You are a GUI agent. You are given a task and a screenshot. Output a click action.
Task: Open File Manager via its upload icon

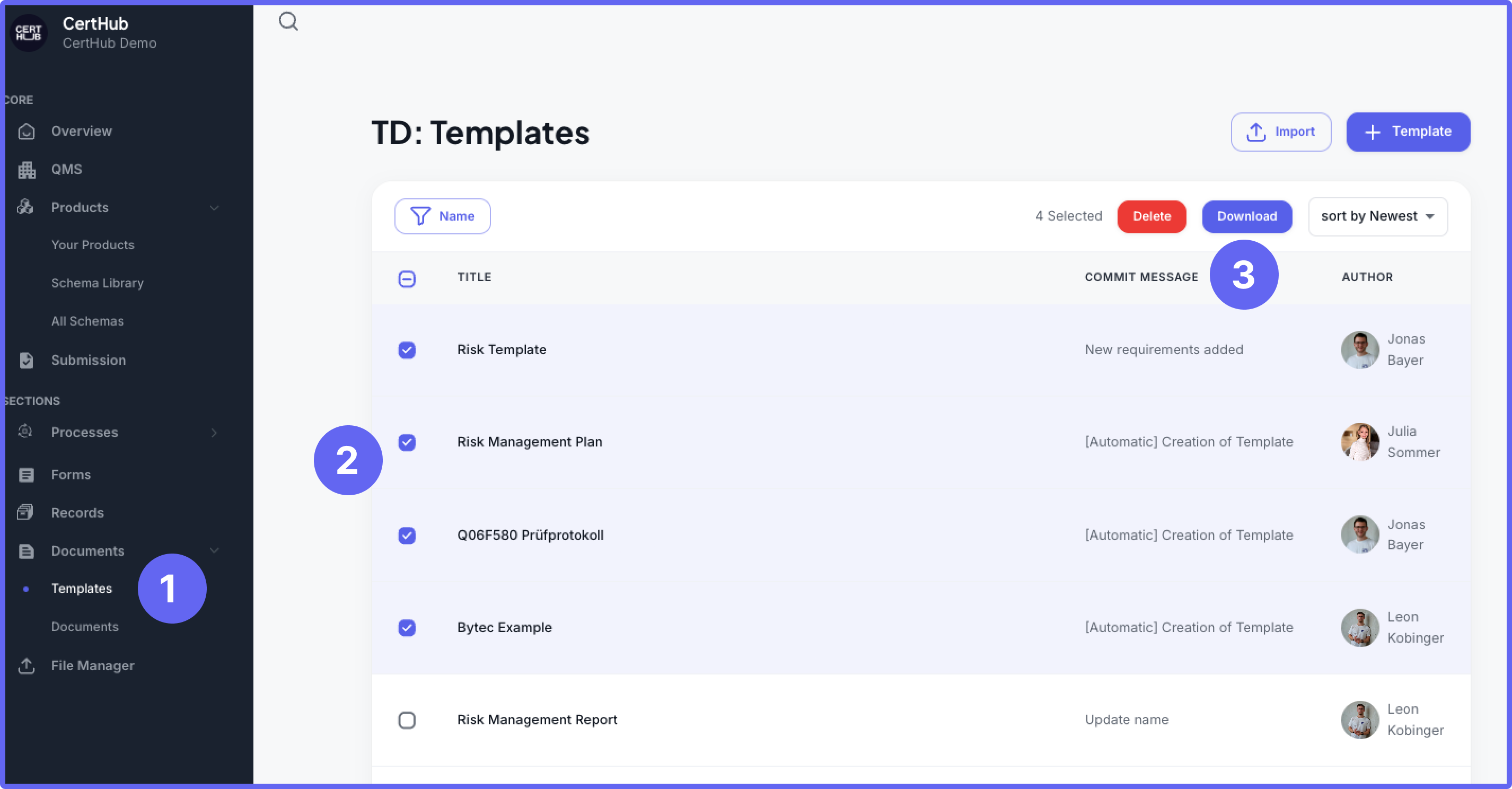(27, 666)
